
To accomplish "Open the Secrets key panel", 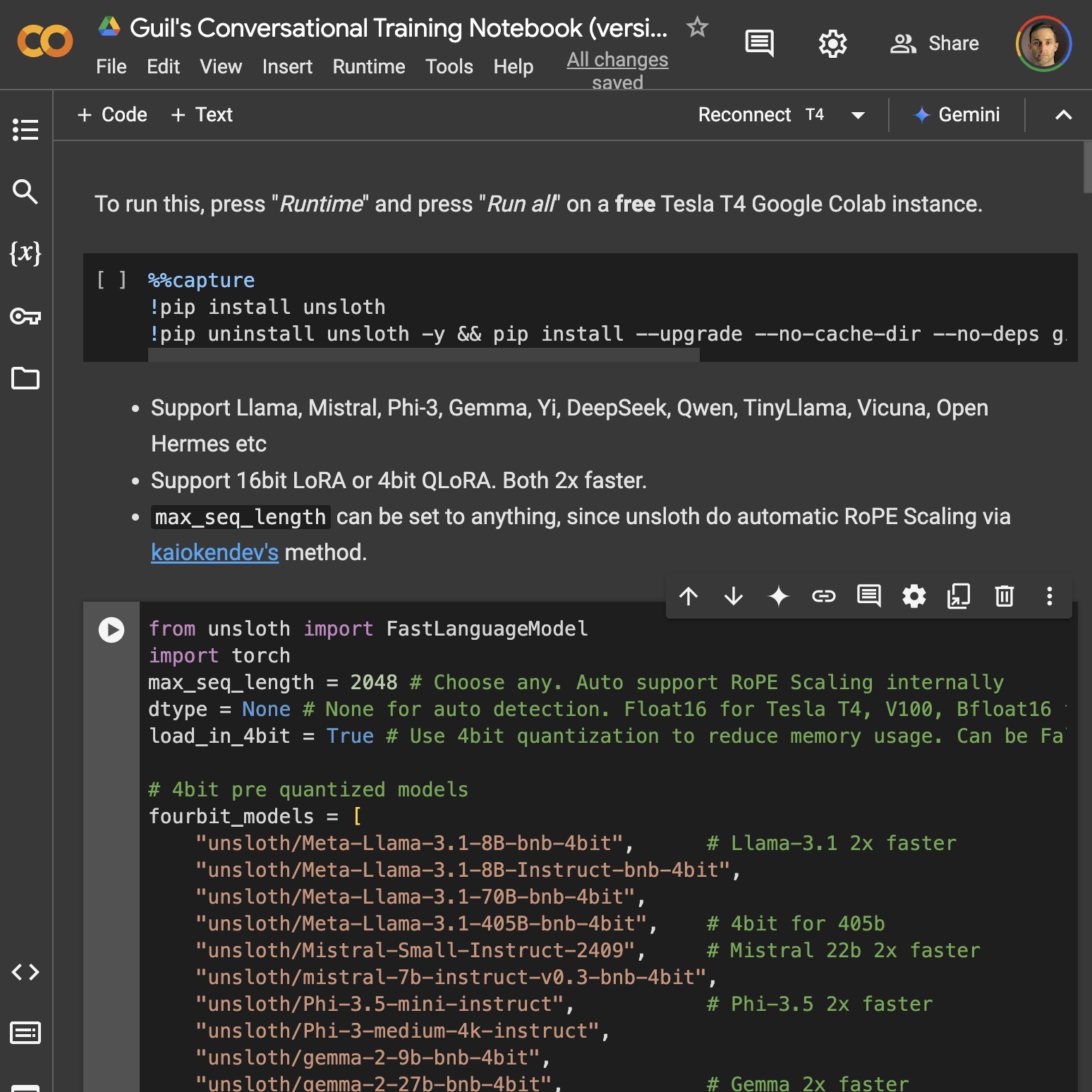I will (x=25, y=315).
